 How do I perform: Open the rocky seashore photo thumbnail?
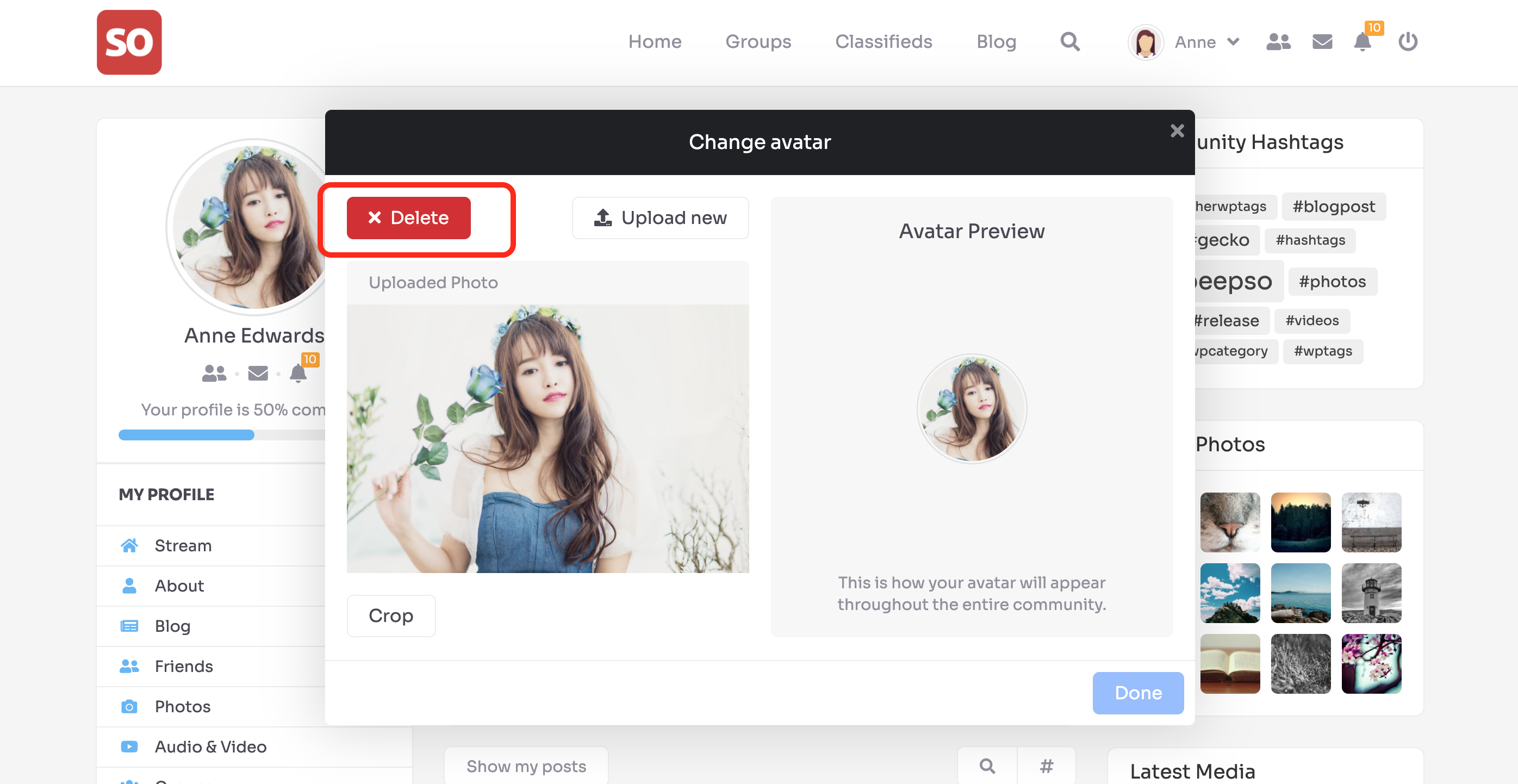tap(1301, 593)
